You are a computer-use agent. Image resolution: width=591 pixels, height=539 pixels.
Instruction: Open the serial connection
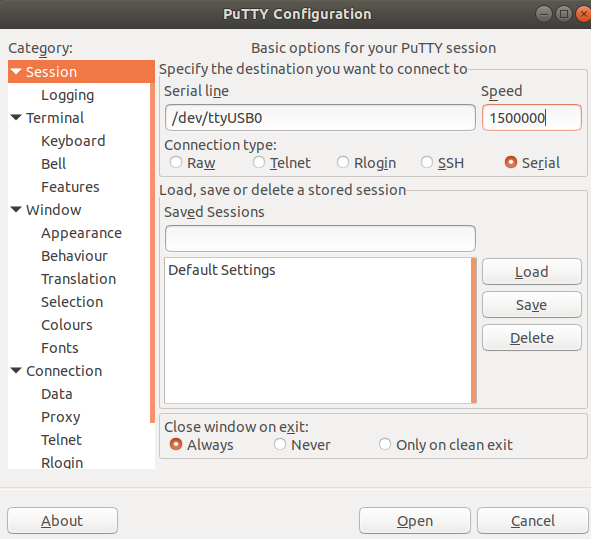[415, 521]
